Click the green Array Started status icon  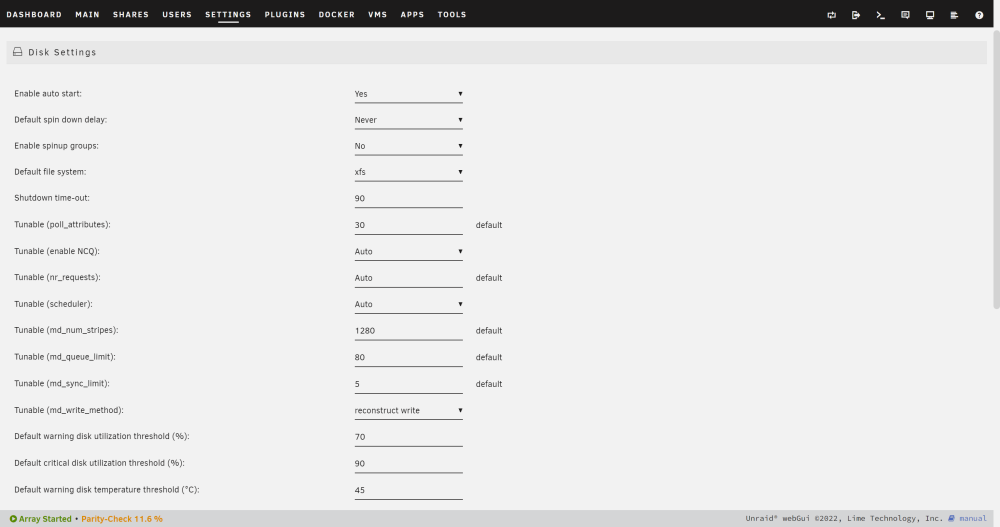[13, 519]
